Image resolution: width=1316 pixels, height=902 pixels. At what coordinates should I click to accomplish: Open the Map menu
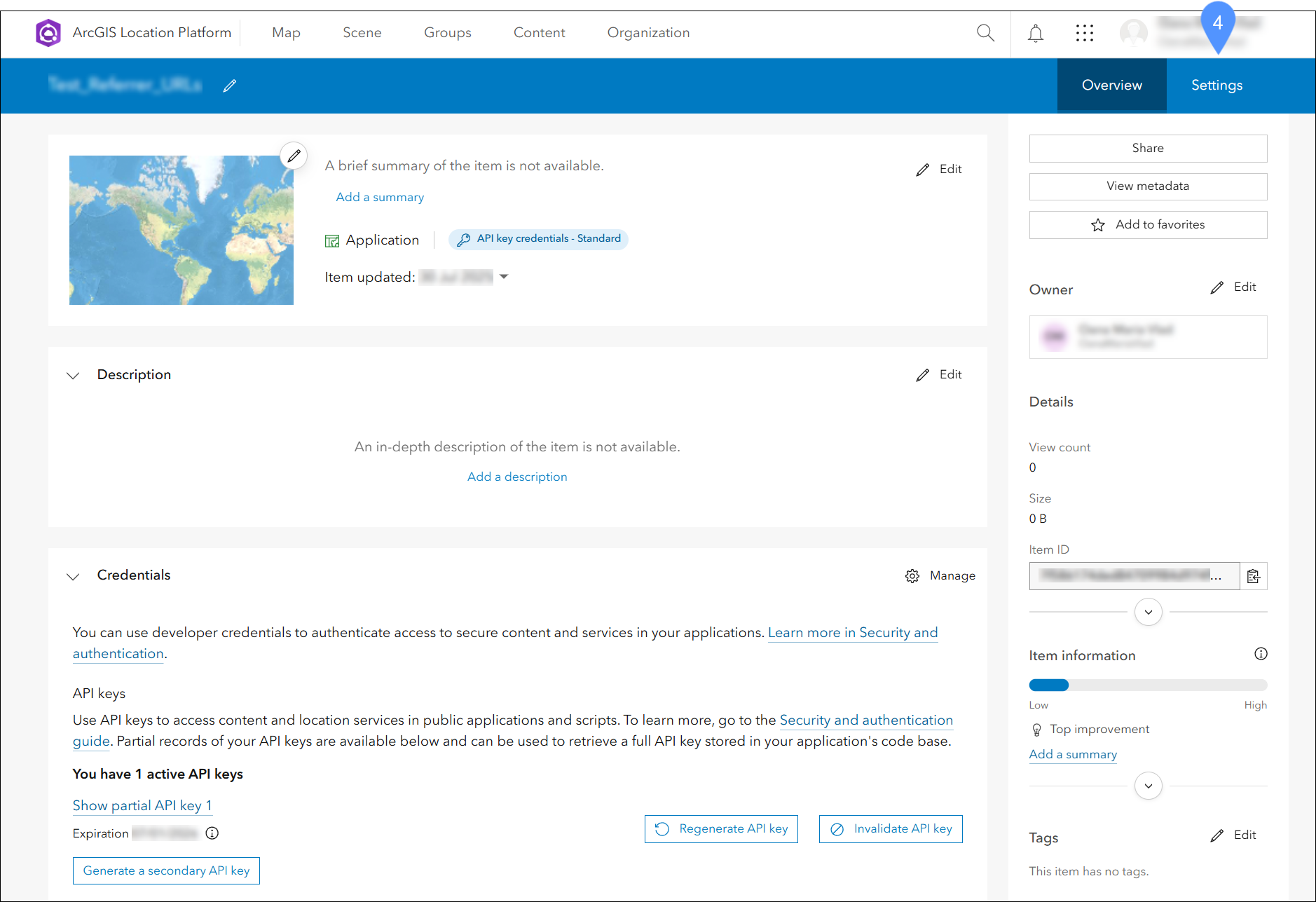[x=286, y=33]
